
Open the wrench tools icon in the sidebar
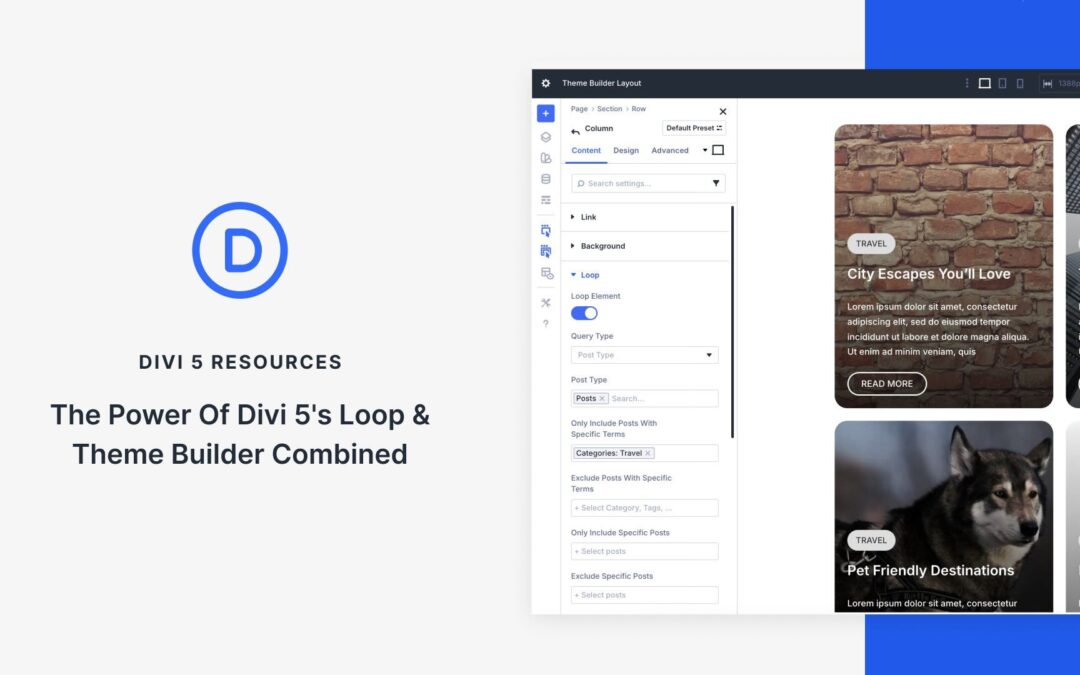(x=545, y=302)
